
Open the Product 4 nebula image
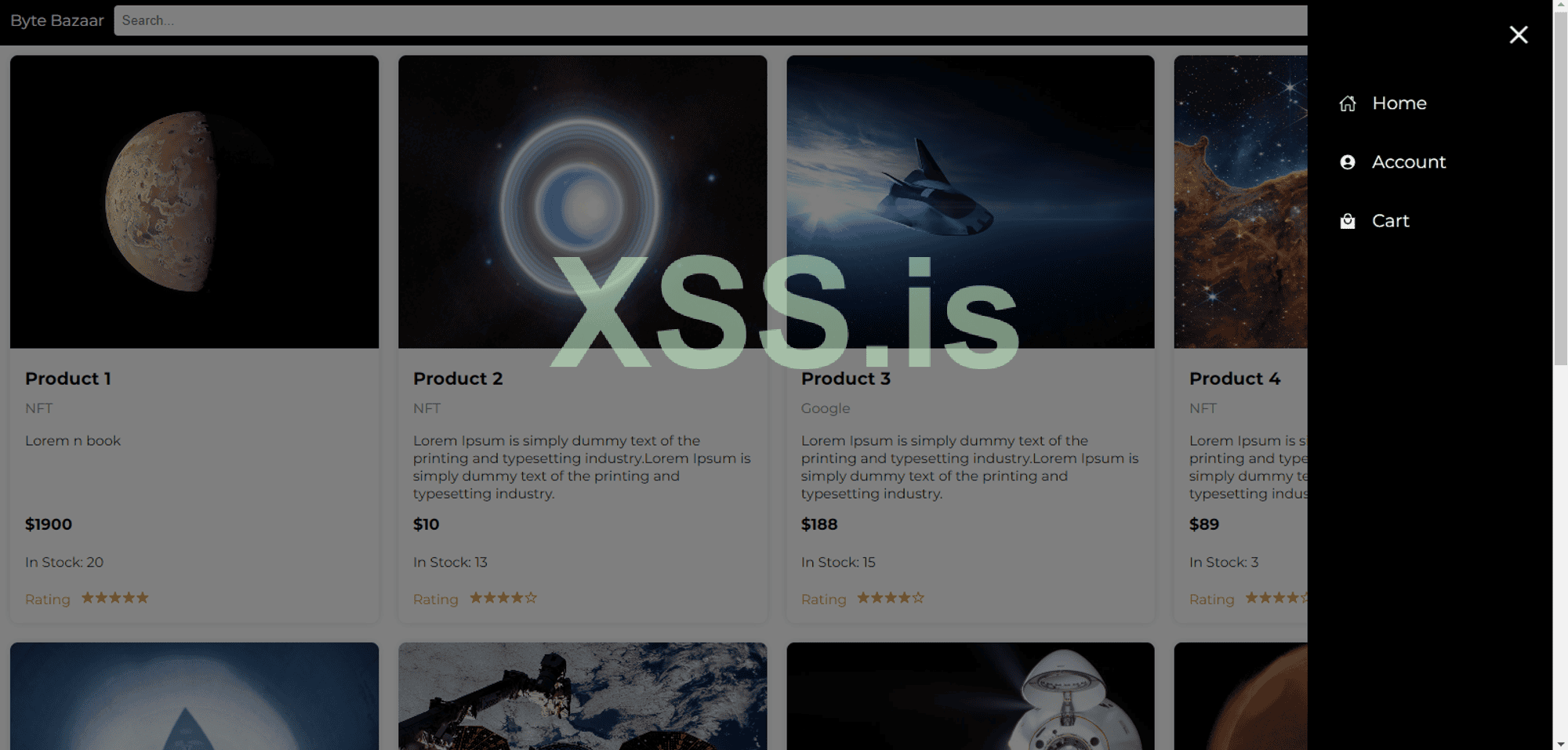[1241, 201]
